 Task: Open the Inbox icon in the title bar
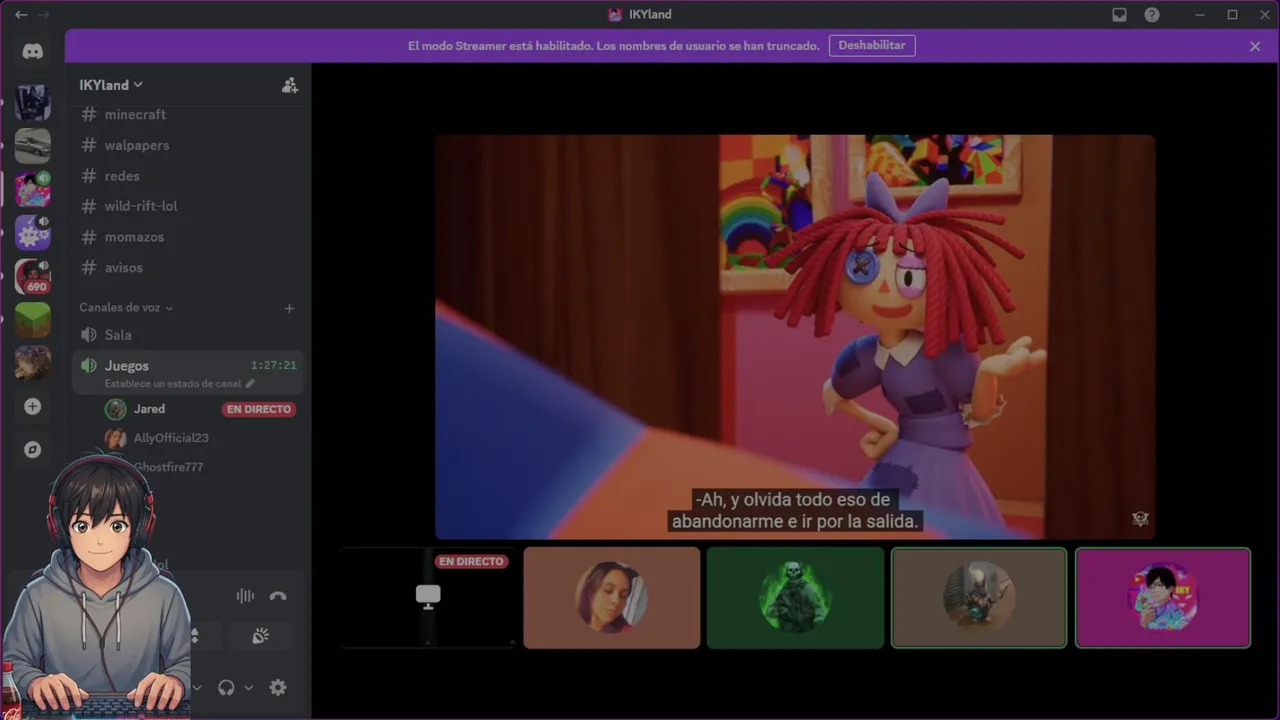click(1120, 15)
